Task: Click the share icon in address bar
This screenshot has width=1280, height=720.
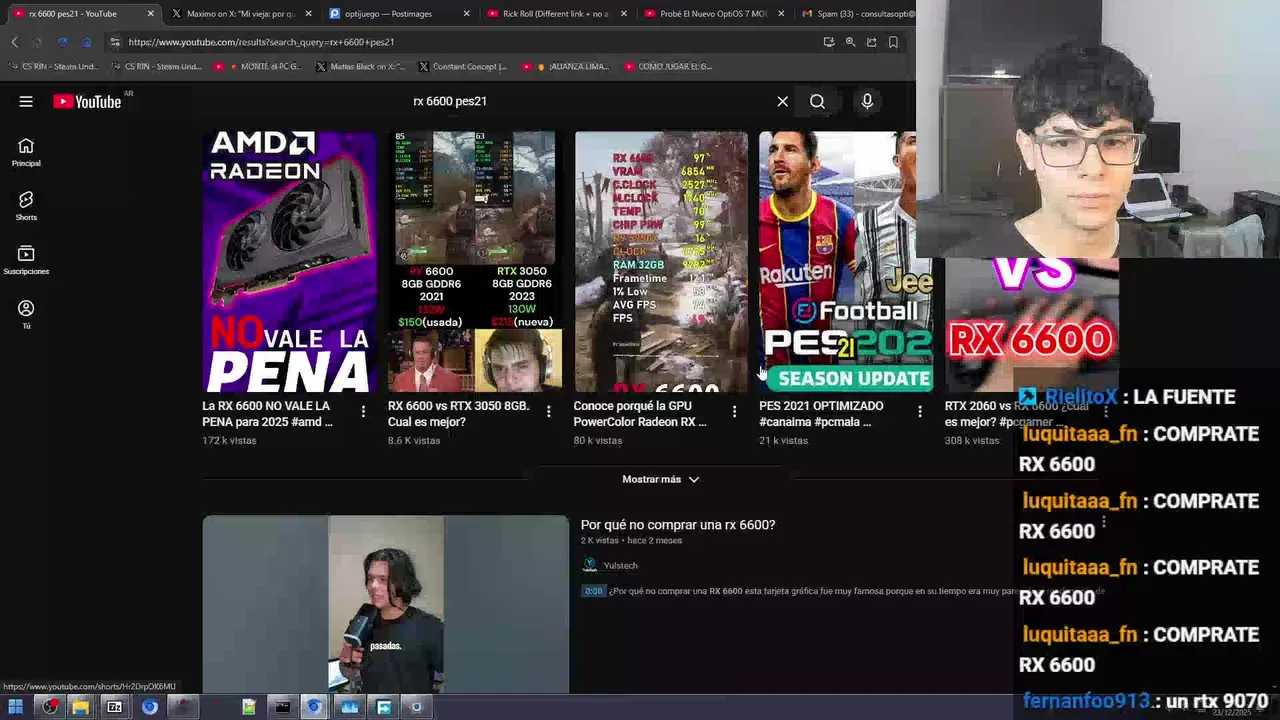Action: pos(872,42)
